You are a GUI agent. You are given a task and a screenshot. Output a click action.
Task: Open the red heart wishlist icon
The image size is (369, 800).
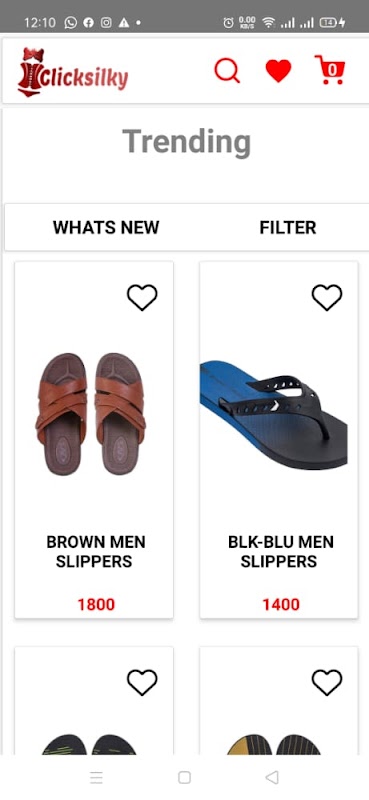click(279, 70)
